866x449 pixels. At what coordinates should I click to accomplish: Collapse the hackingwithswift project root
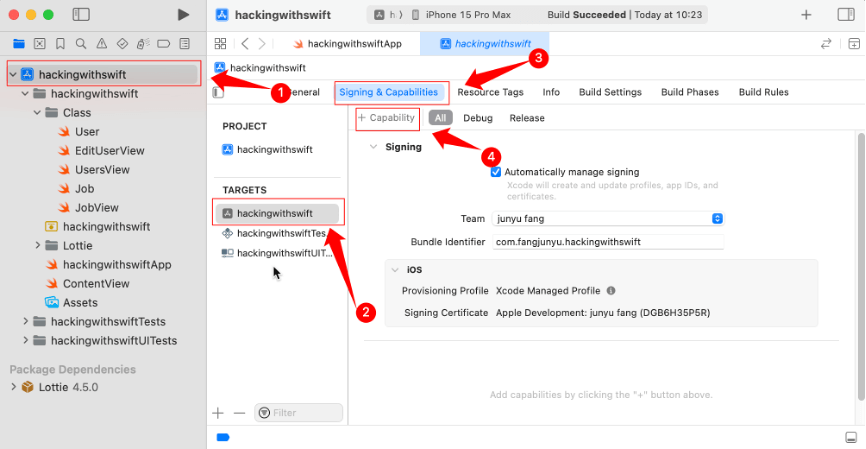[x=13, y=75]
